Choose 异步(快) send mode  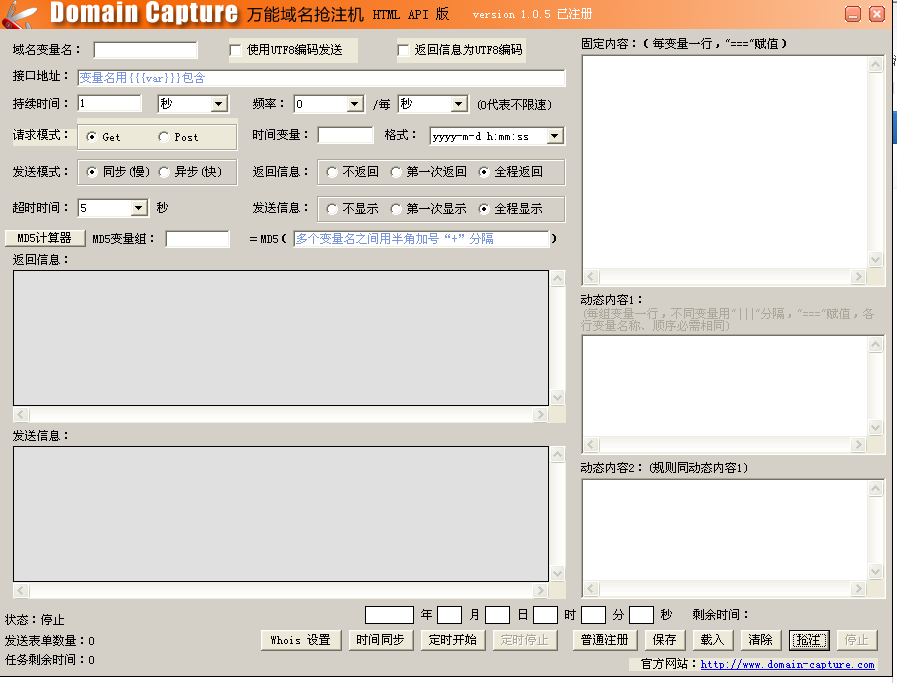[x=164, y=172]
